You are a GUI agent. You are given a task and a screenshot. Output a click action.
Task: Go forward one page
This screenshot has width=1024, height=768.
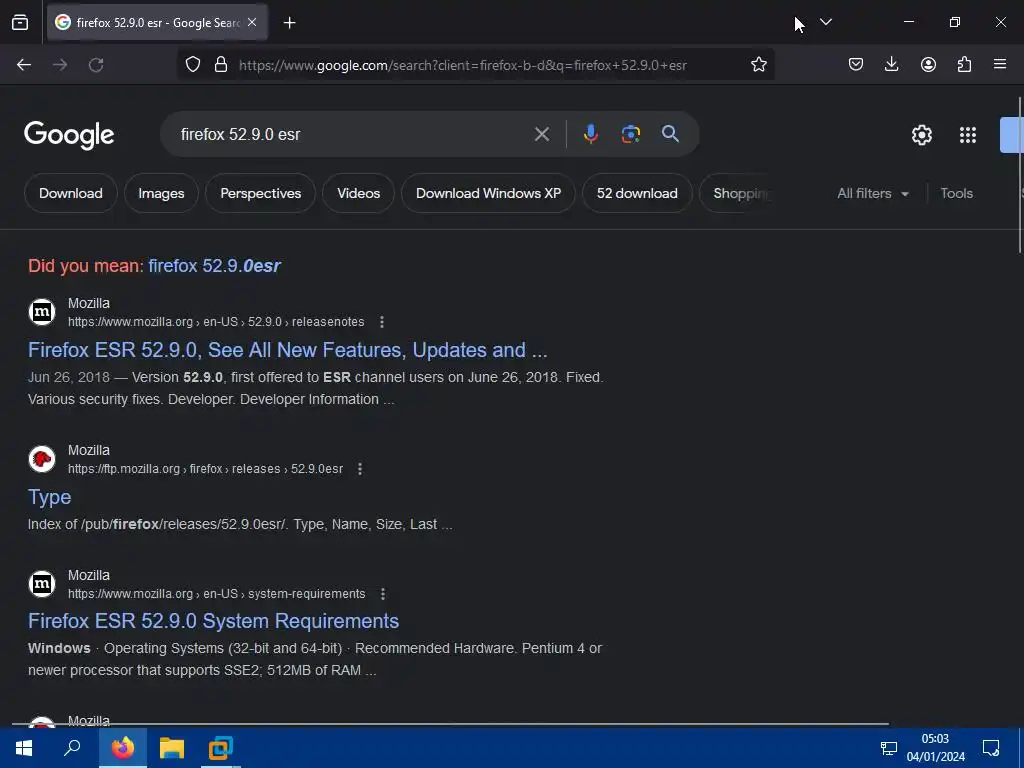[x=60, y=65]
